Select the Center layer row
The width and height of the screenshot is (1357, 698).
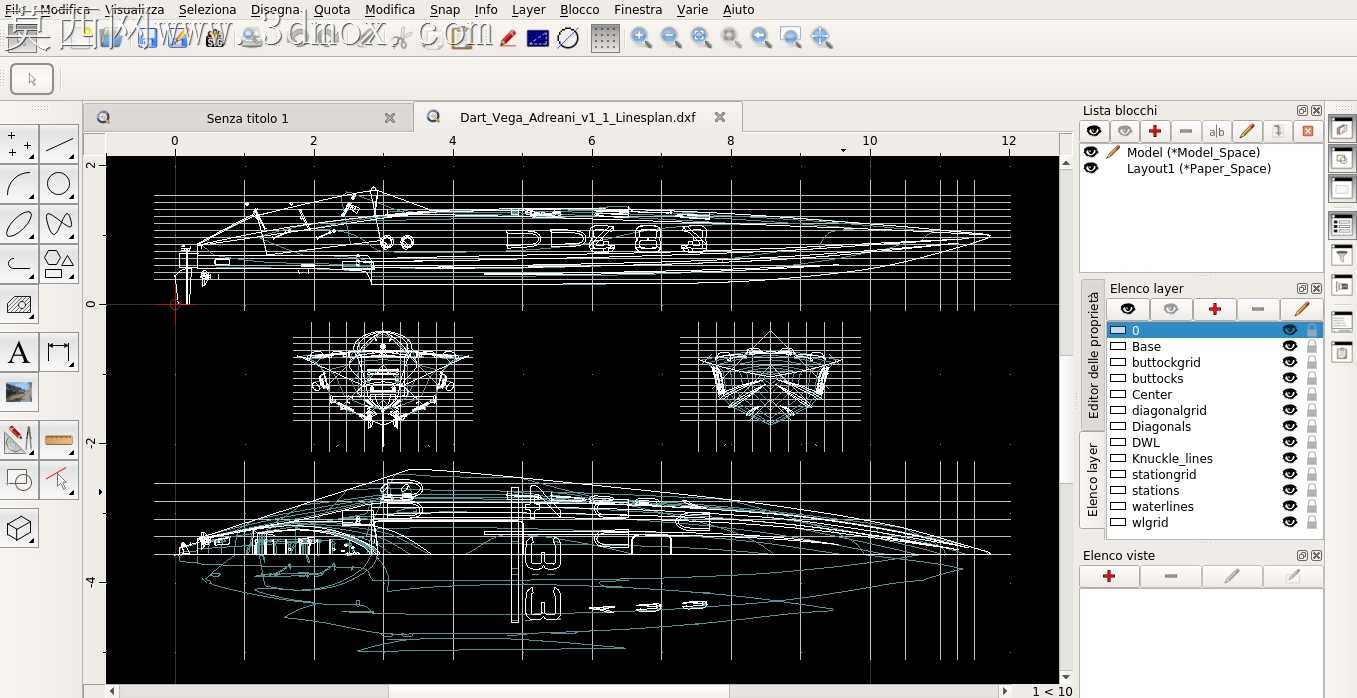pos(1215,394)
